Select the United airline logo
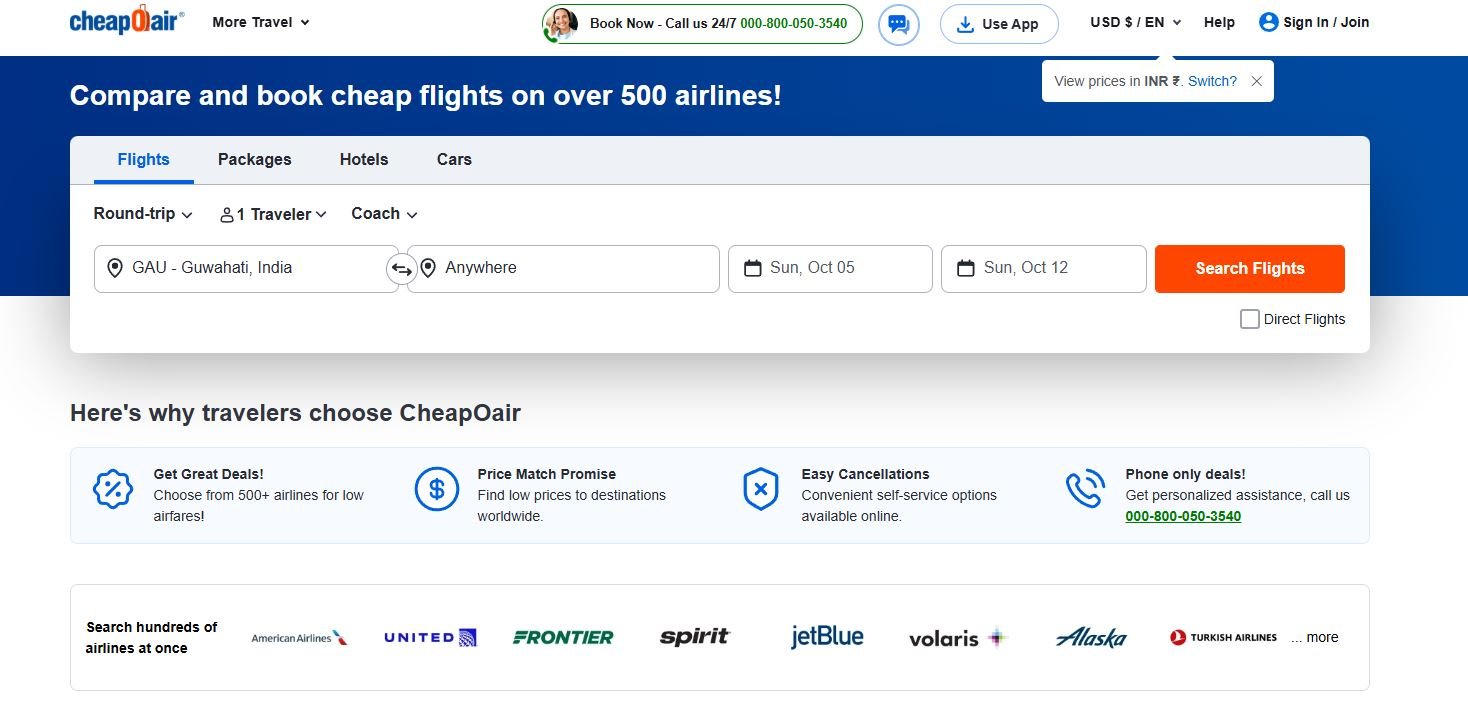The height and width of the screenshot is (713, 1468). pyautogui.click(x=430, y=637)
